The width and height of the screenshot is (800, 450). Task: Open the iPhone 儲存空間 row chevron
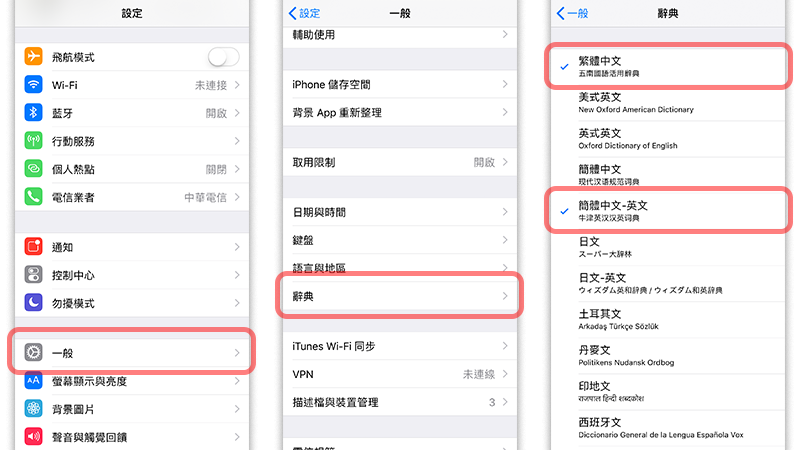pos(505,84)
